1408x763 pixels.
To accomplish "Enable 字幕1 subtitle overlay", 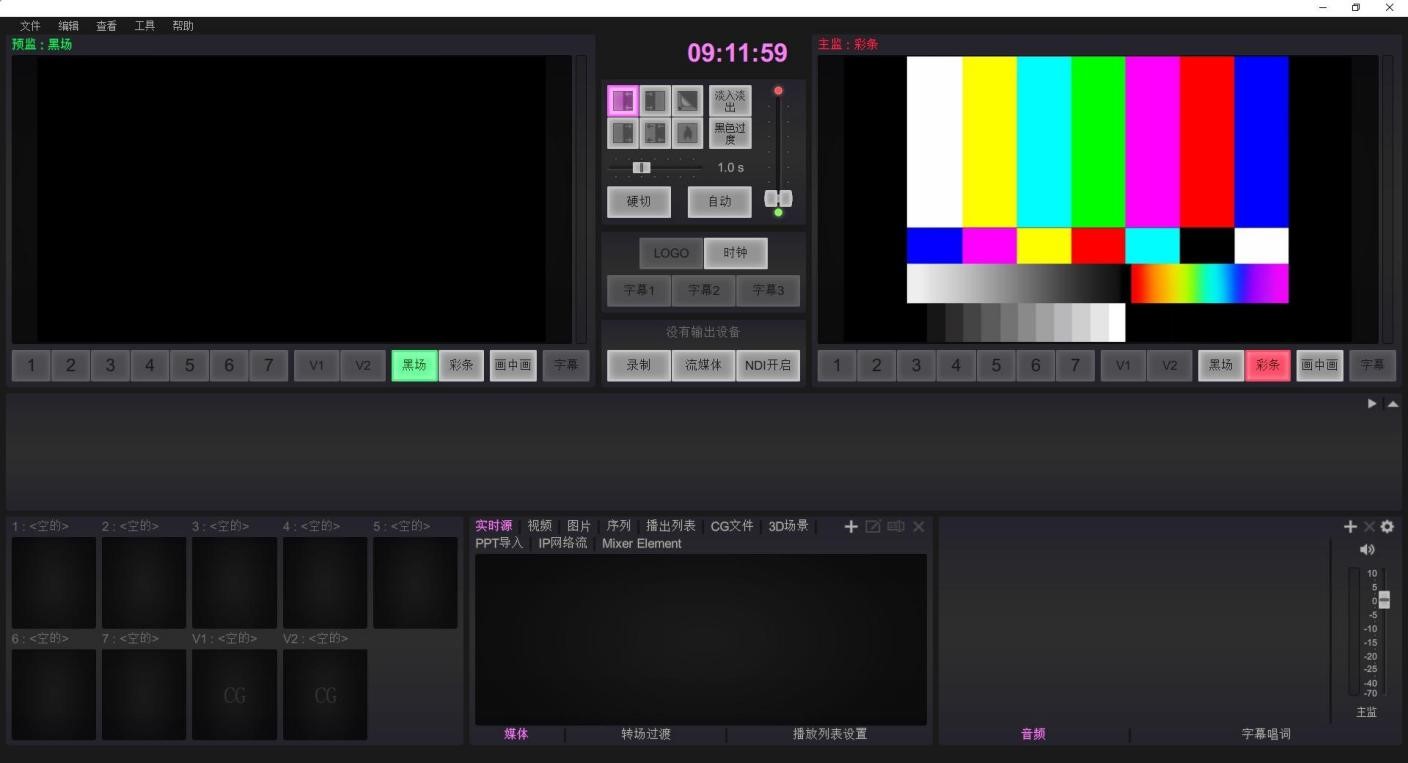I will (x=639, y=290).
